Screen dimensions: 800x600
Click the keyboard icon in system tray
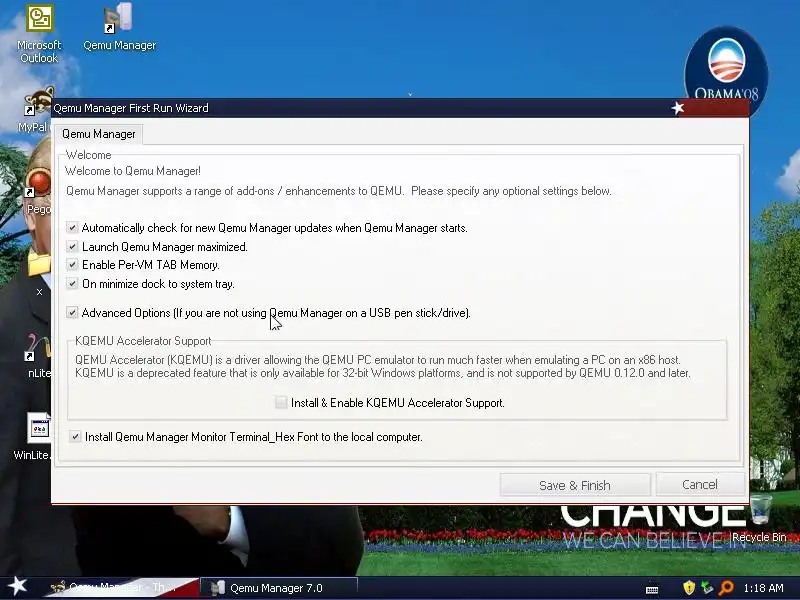(652, 589)
